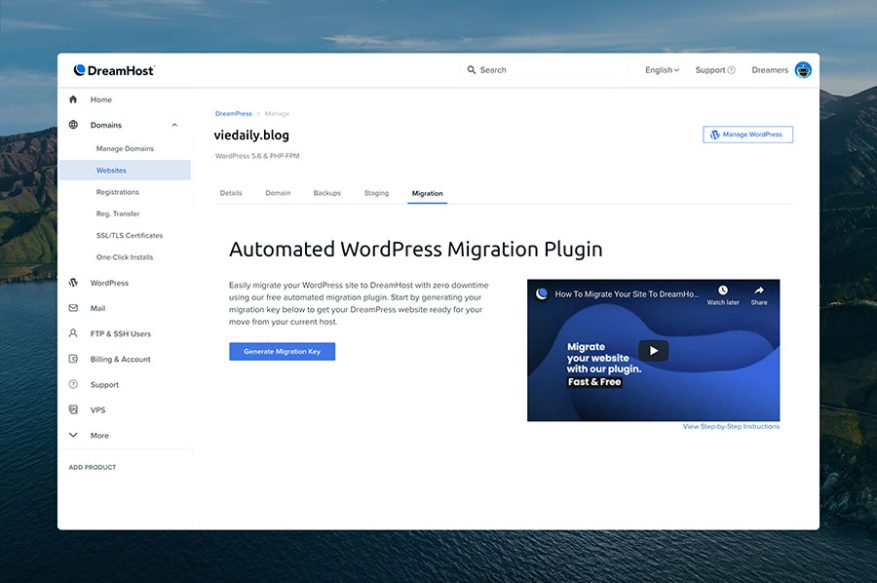Expand the More menu in sidebar
Image resolution: width=877 pixels, height=583 pixels.
(x=72, y=435)
